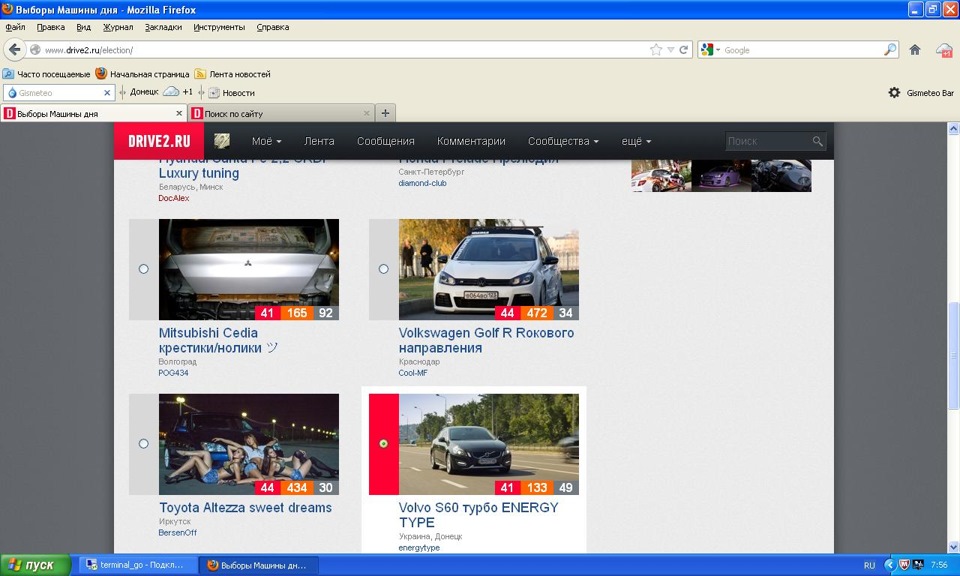Viewport: 960px width, 576px height.
Task: Open the Справка menu
Action: pyautogui.click(x=272, y=27)
